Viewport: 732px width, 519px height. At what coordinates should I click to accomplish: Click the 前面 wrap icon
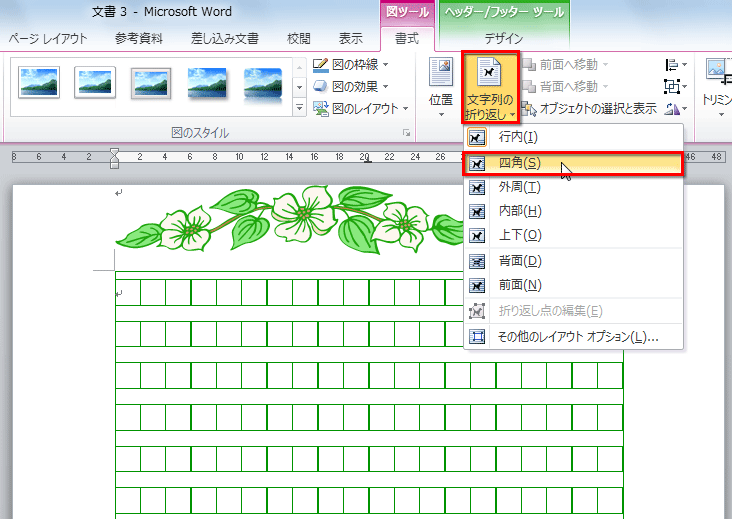pyautogui.click(x=477, y=286)
